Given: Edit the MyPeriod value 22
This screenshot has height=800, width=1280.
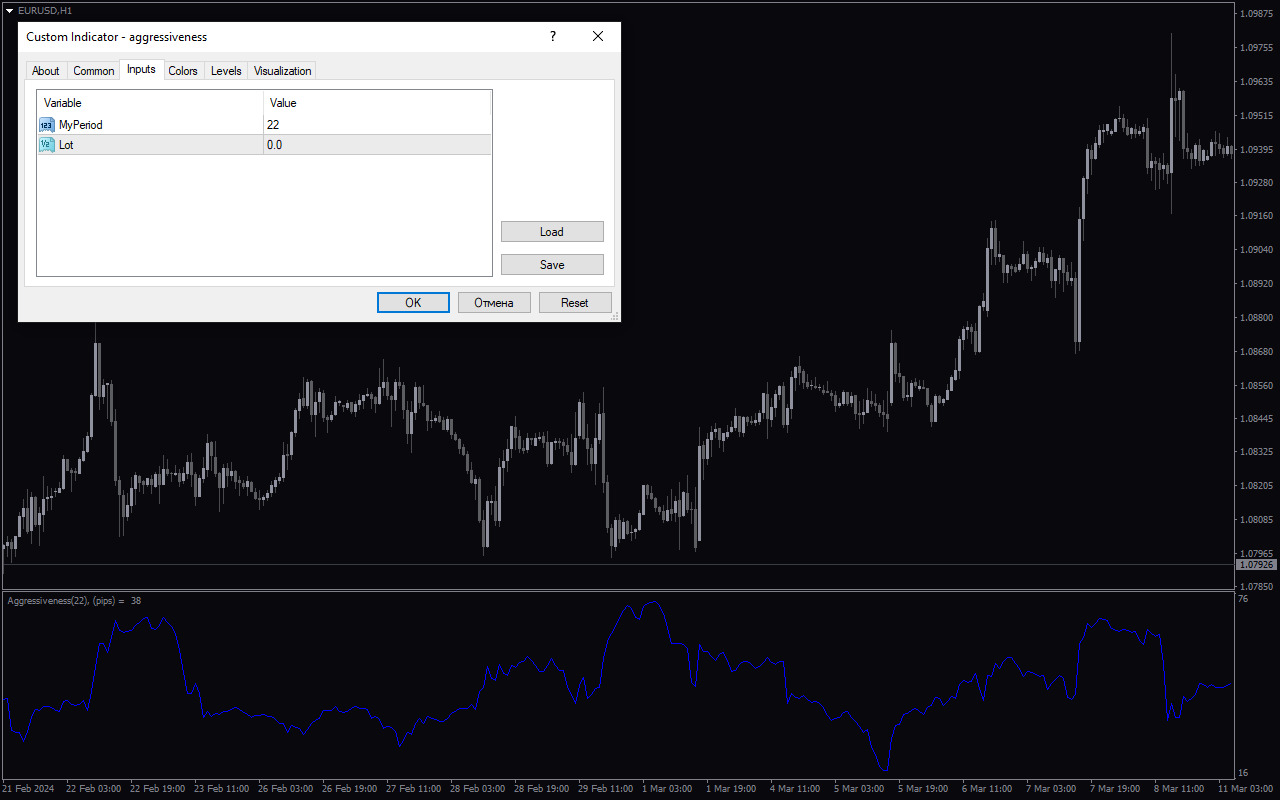Looking at the screenshot, I should (x=378, y=125).
